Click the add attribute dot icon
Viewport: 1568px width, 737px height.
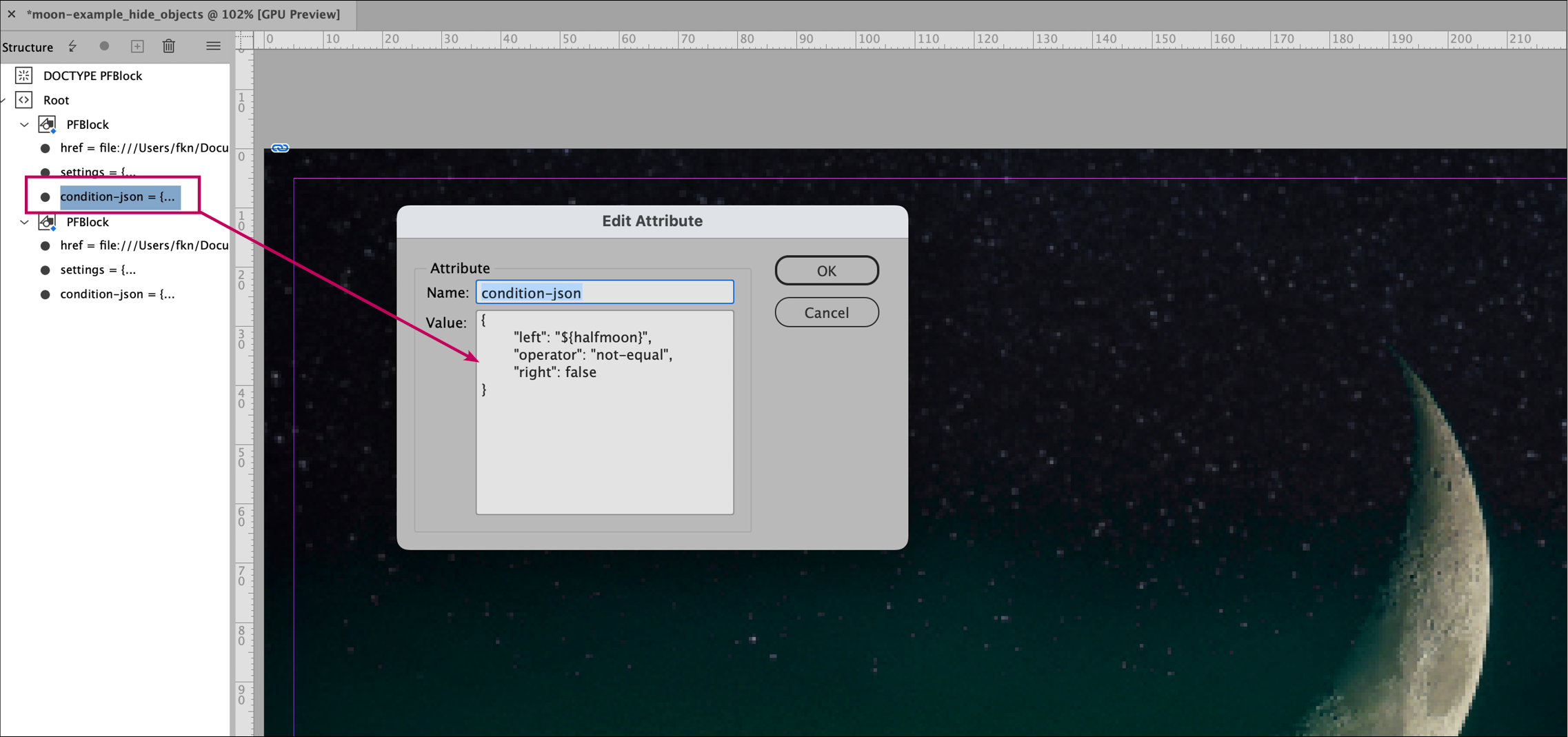104,46
